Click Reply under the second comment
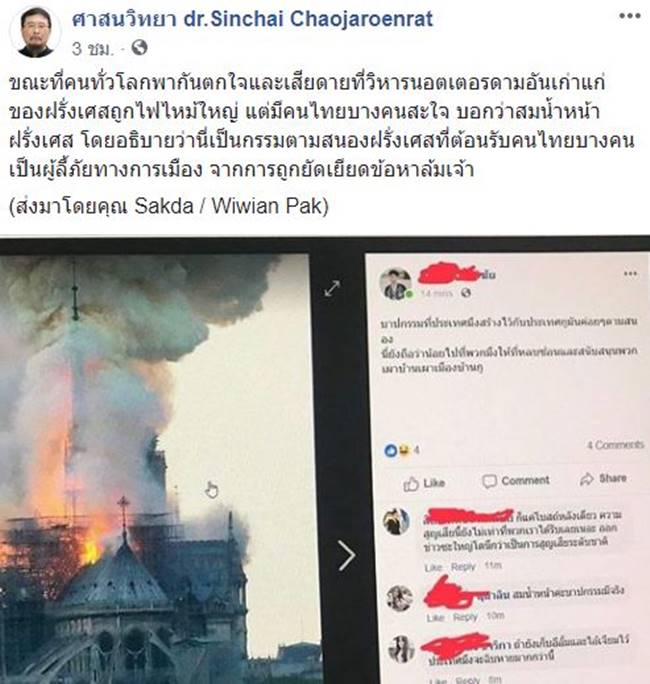This screenshot has height=684, width=650. pyautogui.click(x=465, y=617)
